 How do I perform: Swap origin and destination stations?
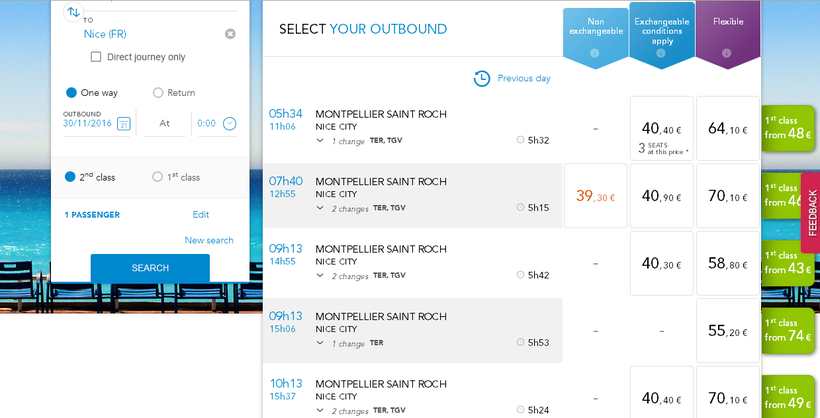(73, 12)
